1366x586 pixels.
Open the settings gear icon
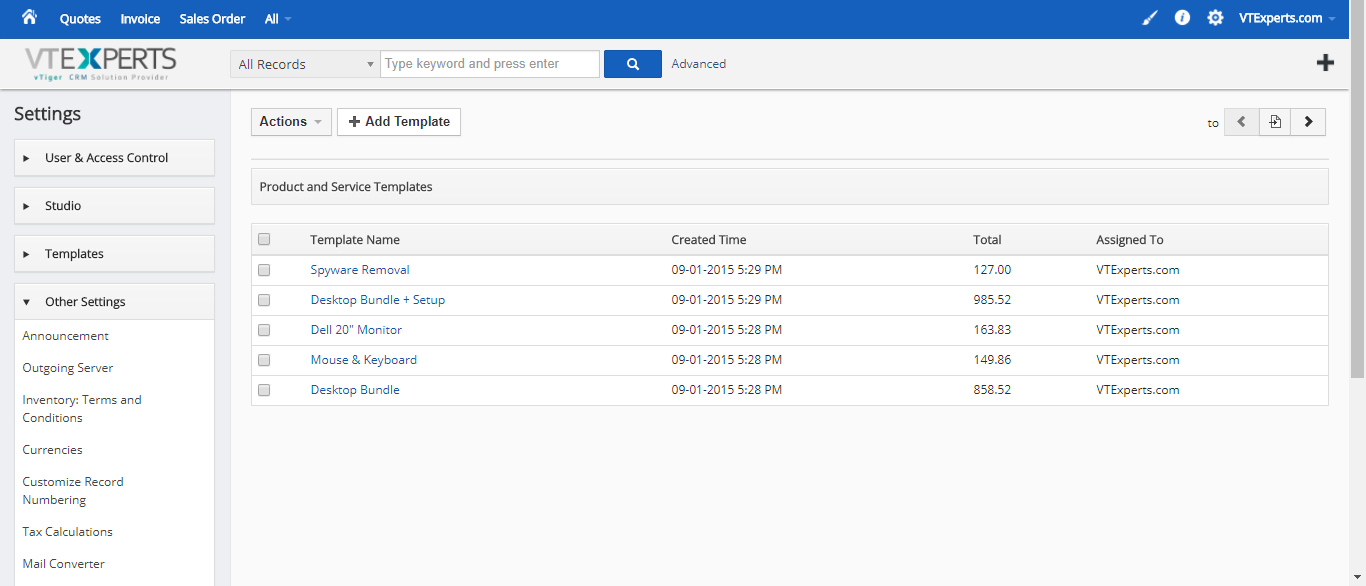click(x=1215, y=18)
